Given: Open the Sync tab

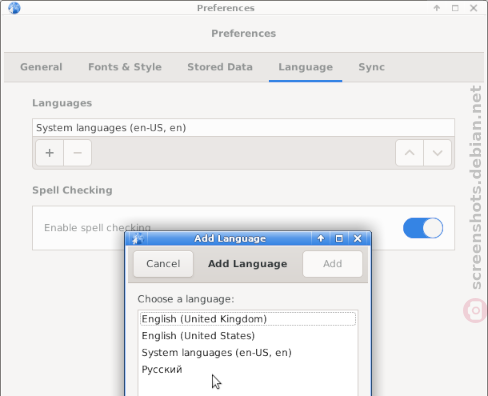Looking at the screenshot, I should (x=372, y=67).
